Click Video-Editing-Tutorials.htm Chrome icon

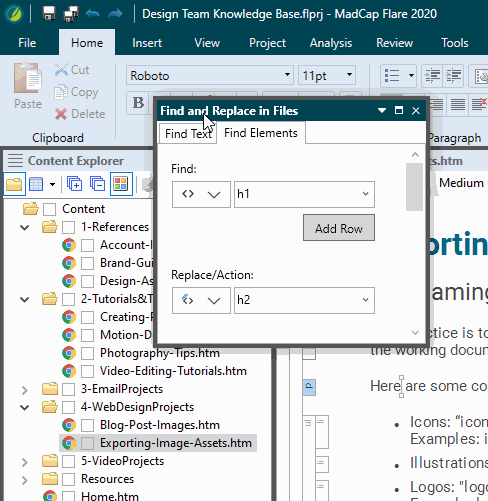(x=69, y=371)
